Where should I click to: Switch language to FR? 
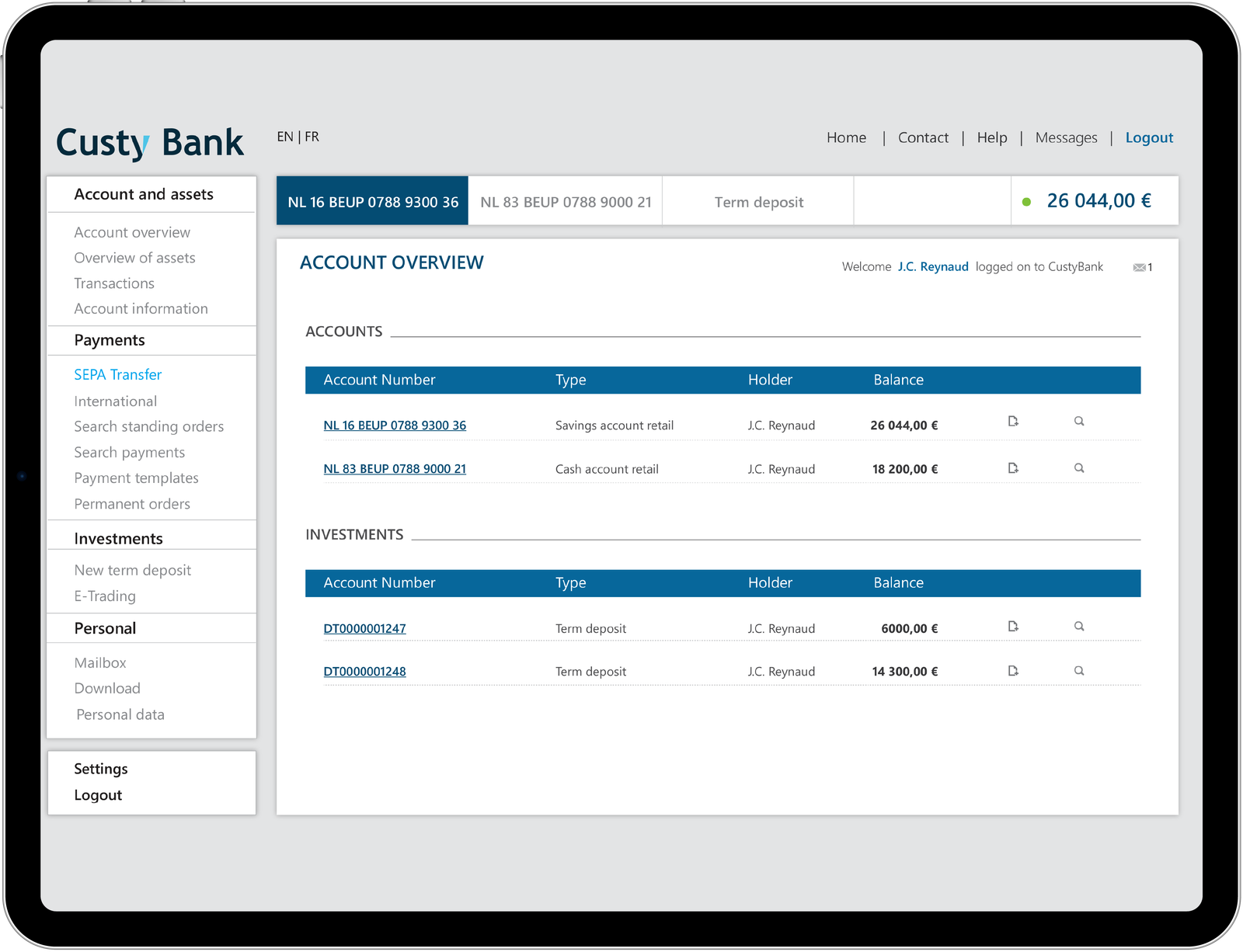[312, 137]
